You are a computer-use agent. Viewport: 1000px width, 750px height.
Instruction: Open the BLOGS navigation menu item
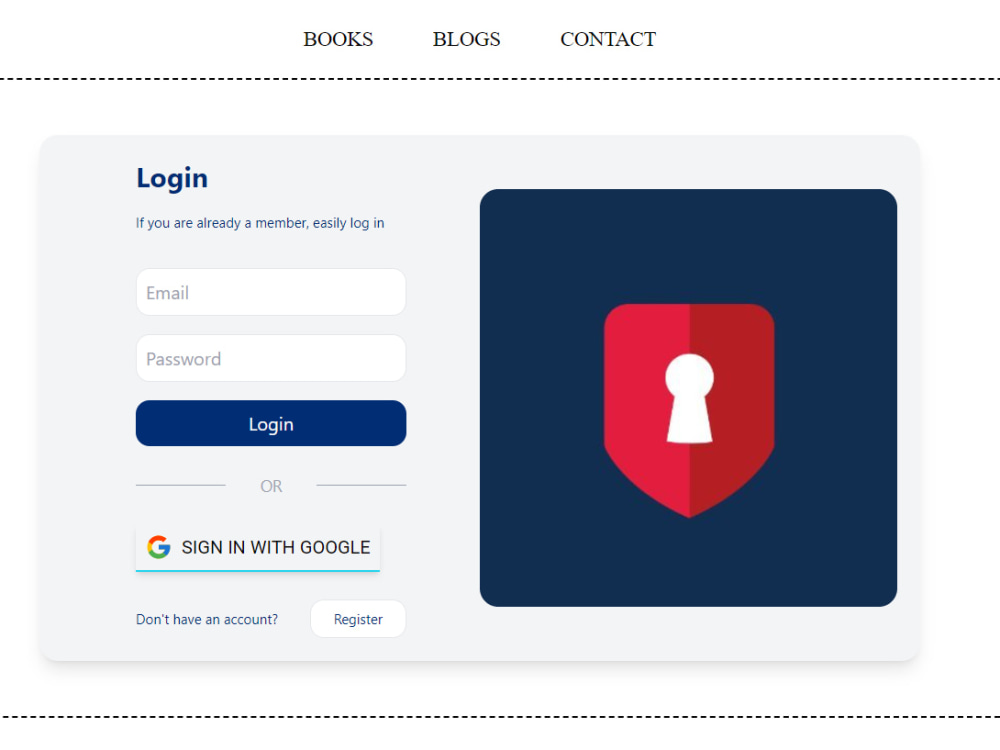point(466,39)
